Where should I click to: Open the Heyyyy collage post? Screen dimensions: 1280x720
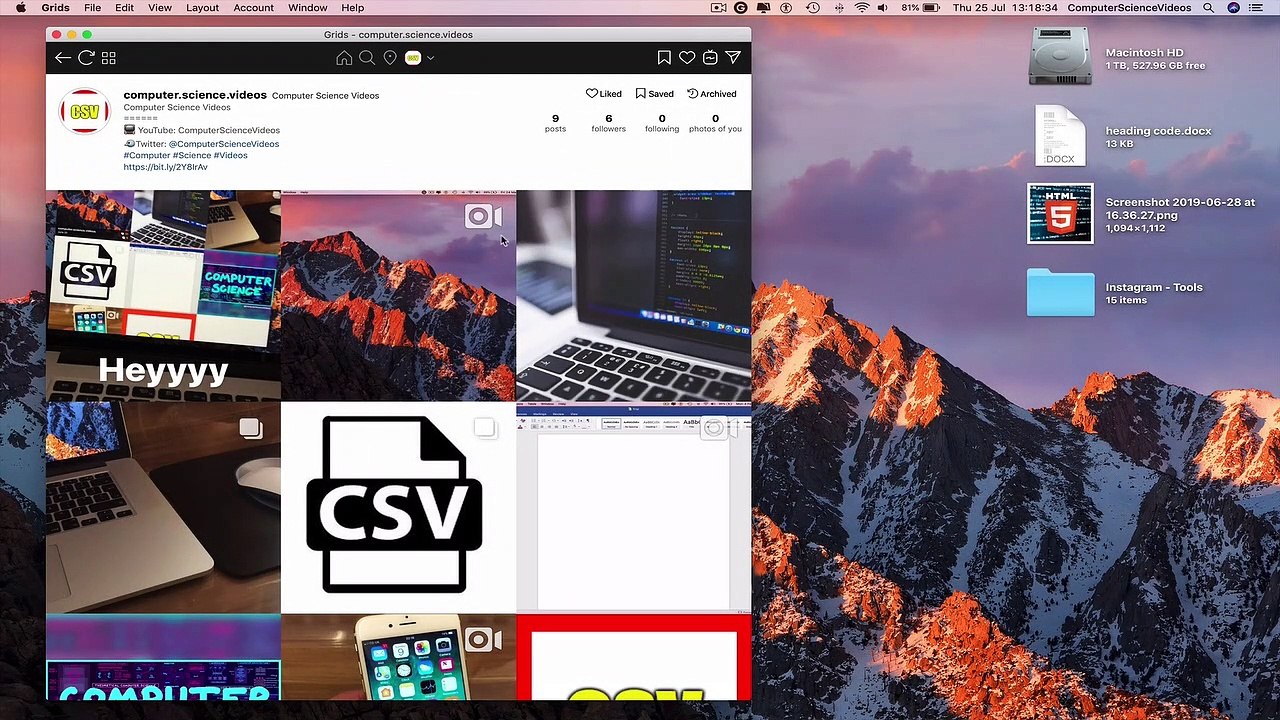point(163,295)
